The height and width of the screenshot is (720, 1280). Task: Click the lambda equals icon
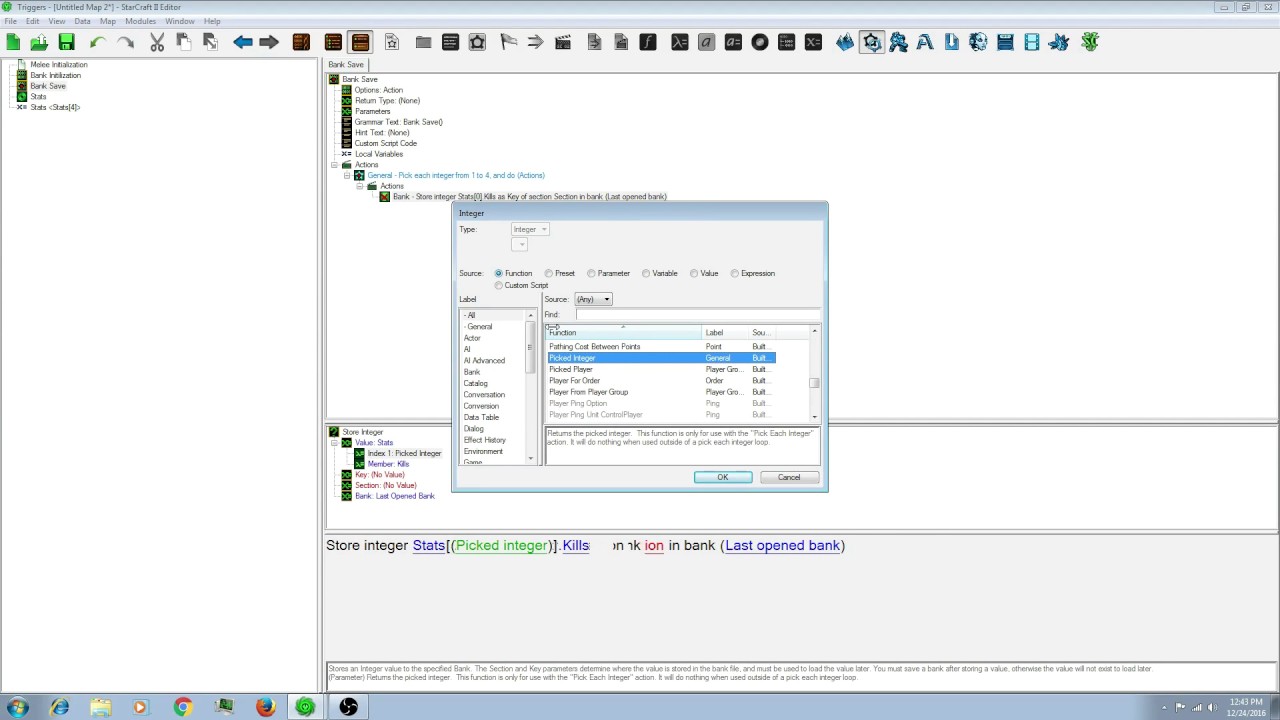(679, 42)
